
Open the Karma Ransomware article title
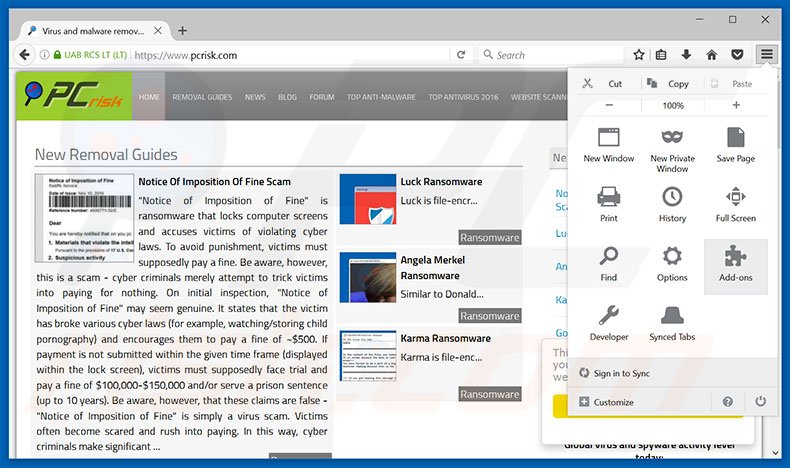pyautogui.click(x=445, y=338)
